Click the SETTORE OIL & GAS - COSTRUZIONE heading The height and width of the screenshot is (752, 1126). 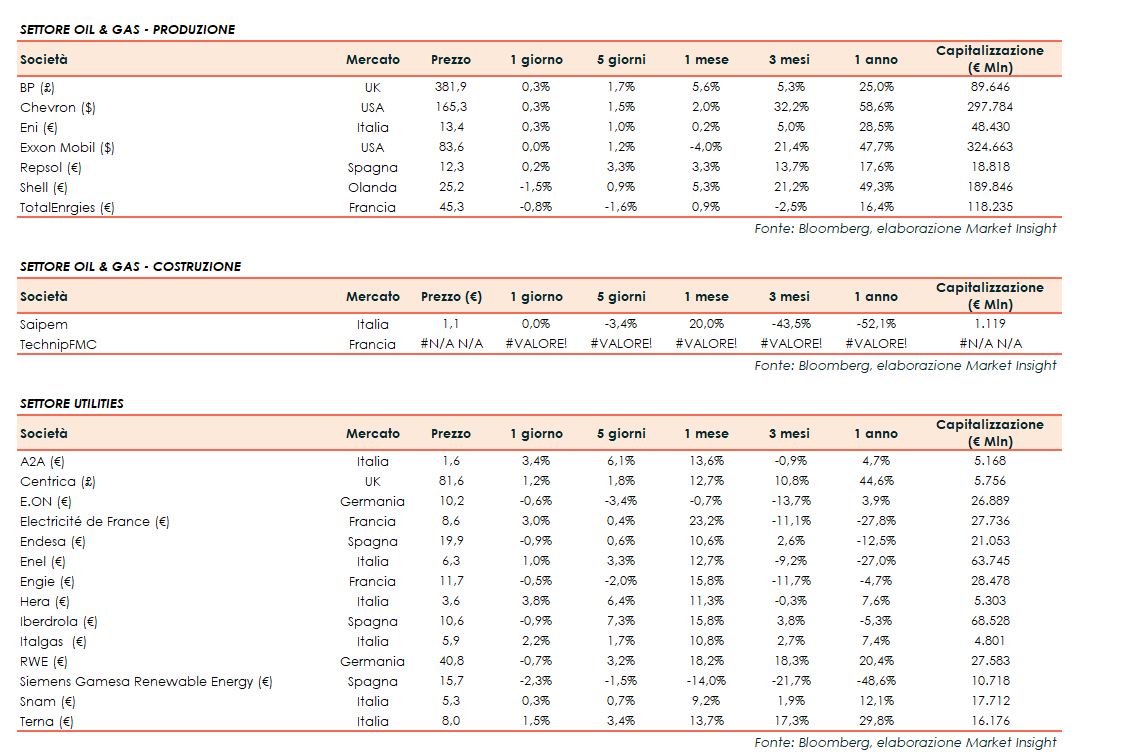(x=130, y=267)
